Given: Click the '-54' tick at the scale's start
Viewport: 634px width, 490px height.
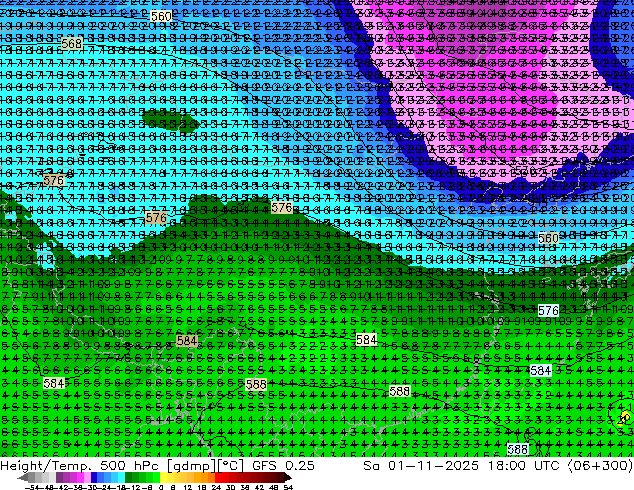Looking at the screenshot, I should [x=32, y=487].
